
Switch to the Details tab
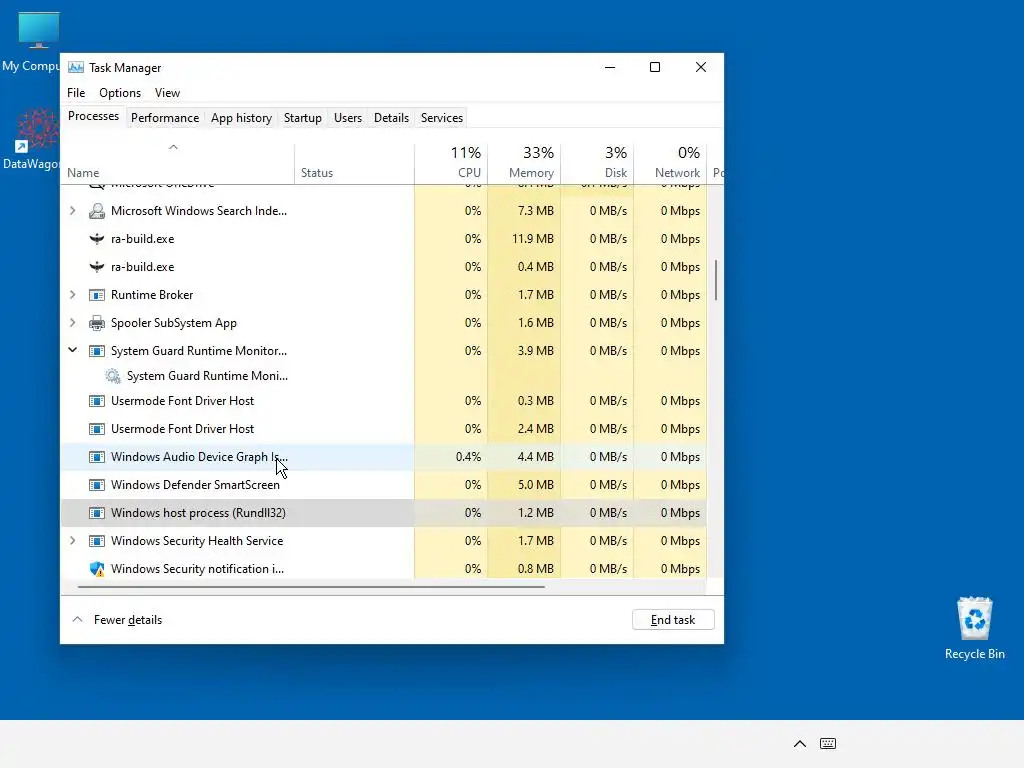(391, 118)
